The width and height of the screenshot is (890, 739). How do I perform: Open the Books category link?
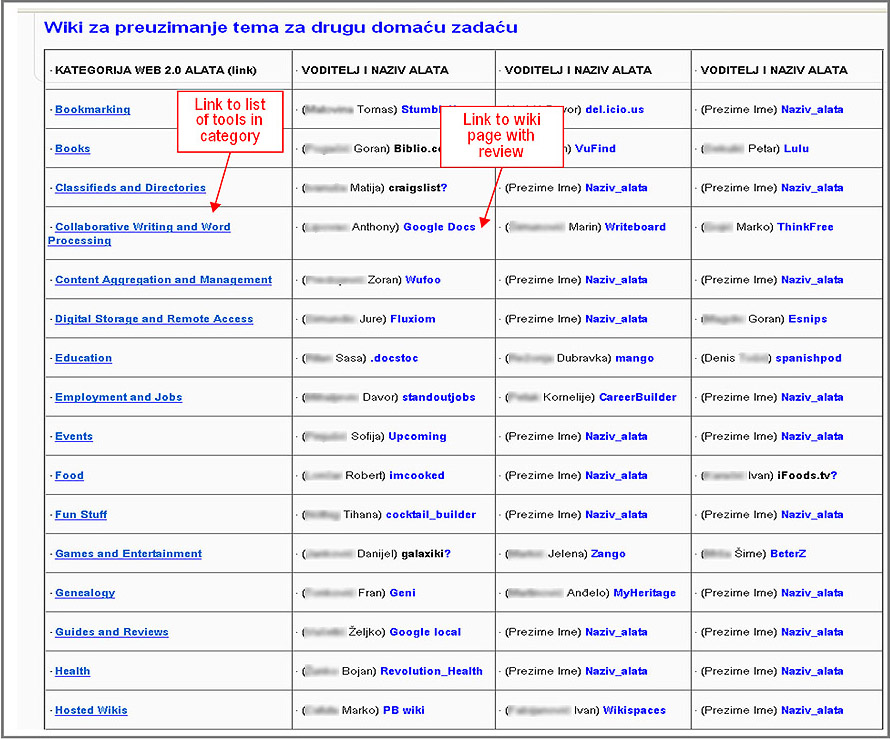point(73,149)
